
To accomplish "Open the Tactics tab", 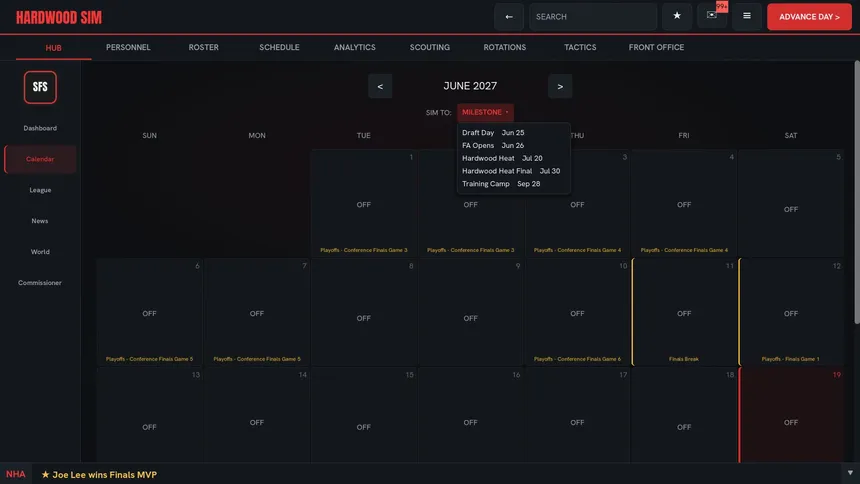I will (580, 47).
